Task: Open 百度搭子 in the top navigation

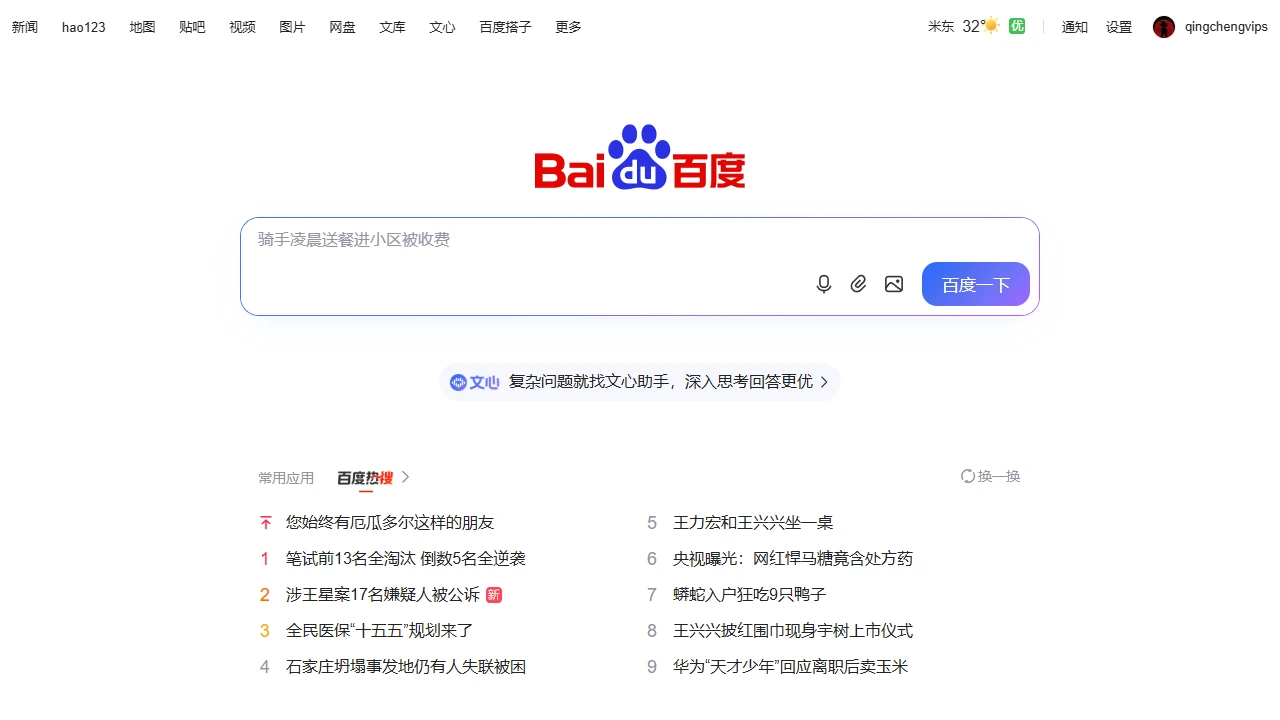Action: point(505,27)
